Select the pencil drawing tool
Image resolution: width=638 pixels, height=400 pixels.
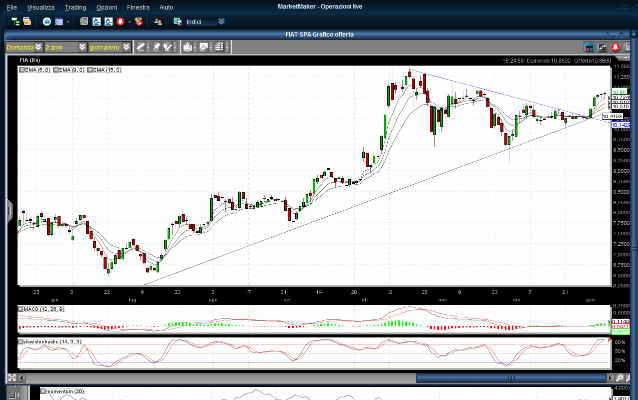142,47
